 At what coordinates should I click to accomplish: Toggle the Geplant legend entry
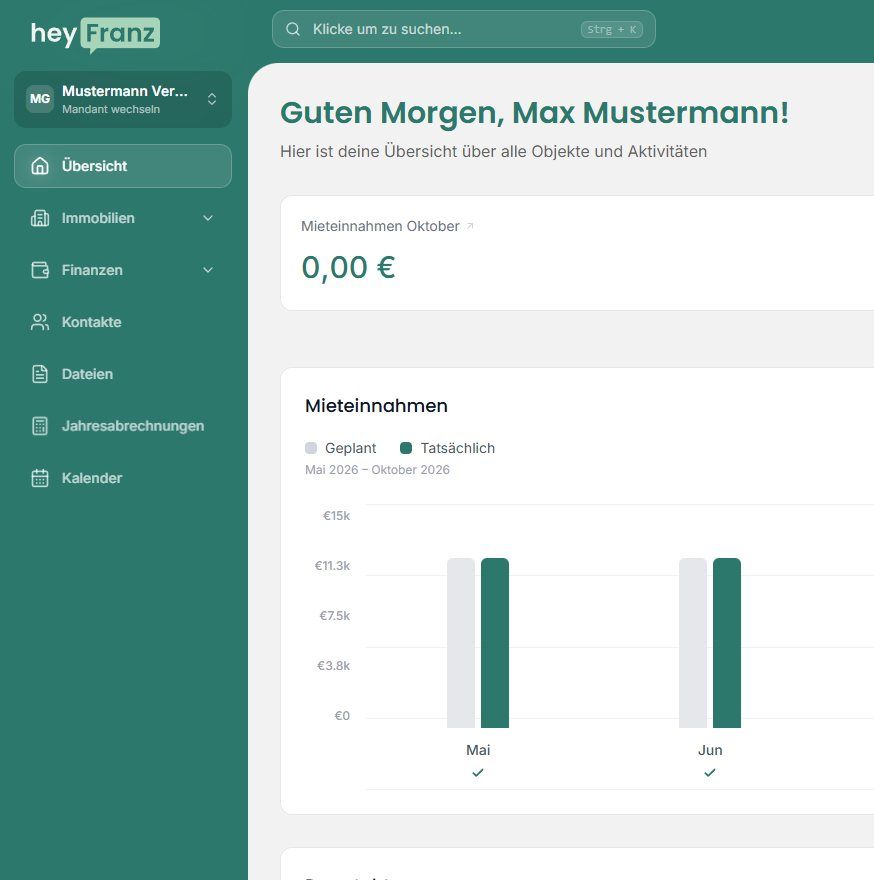pos(341,448)
